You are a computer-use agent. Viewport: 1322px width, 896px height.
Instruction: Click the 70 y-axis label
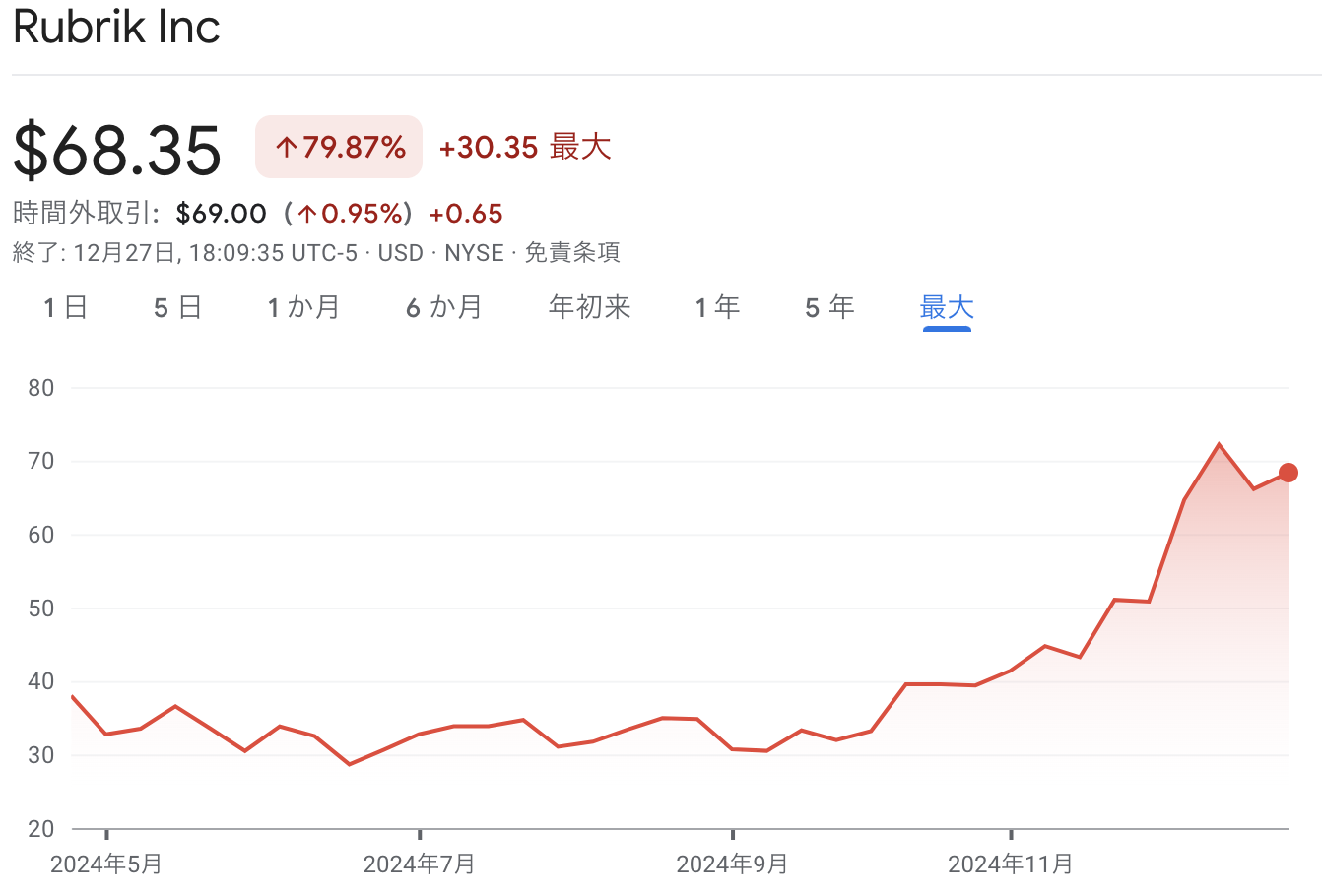[41, 461]
